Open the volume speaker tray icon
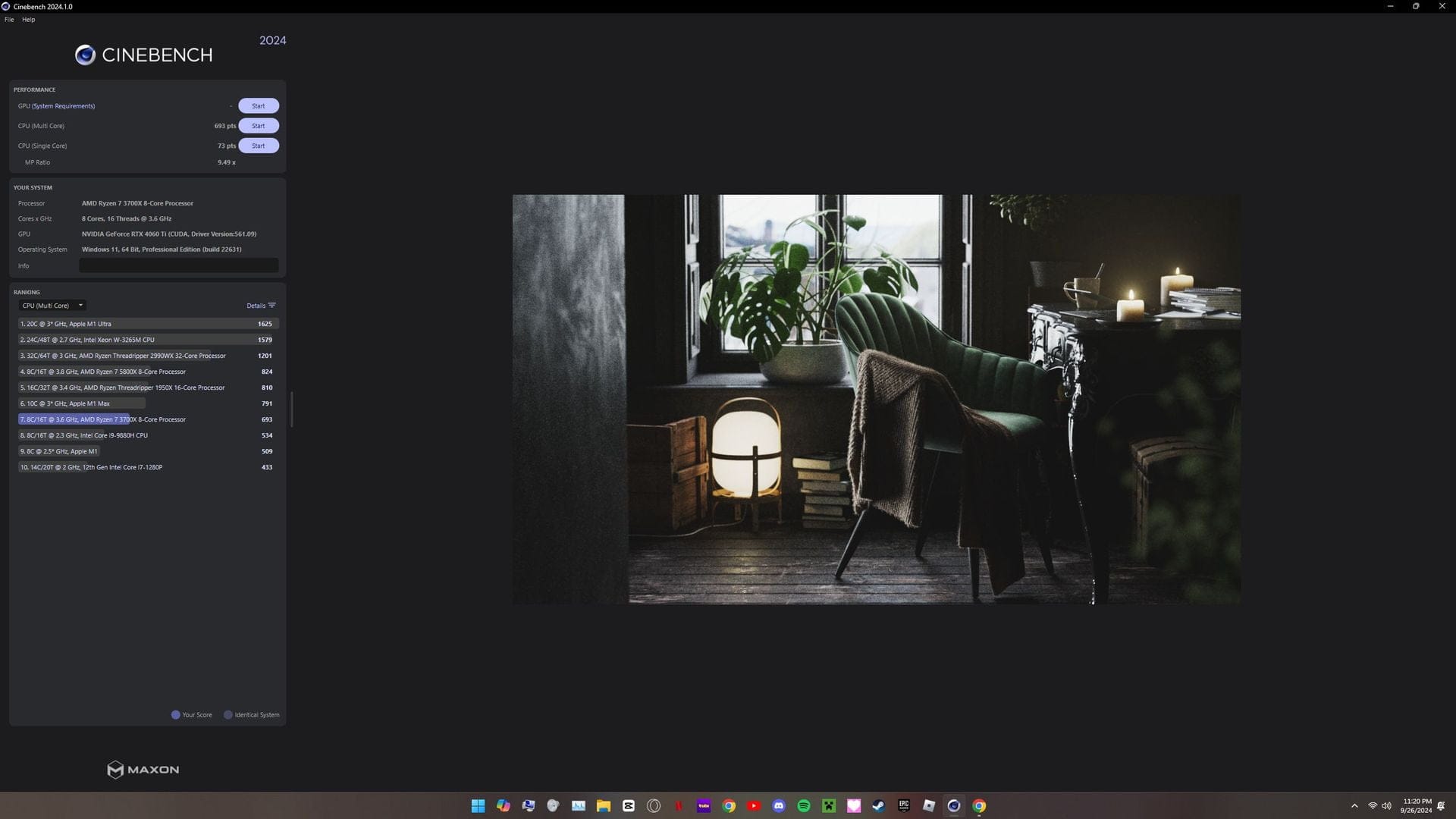This screenshot has height=819, width=1456. [x=1387, y=806]
